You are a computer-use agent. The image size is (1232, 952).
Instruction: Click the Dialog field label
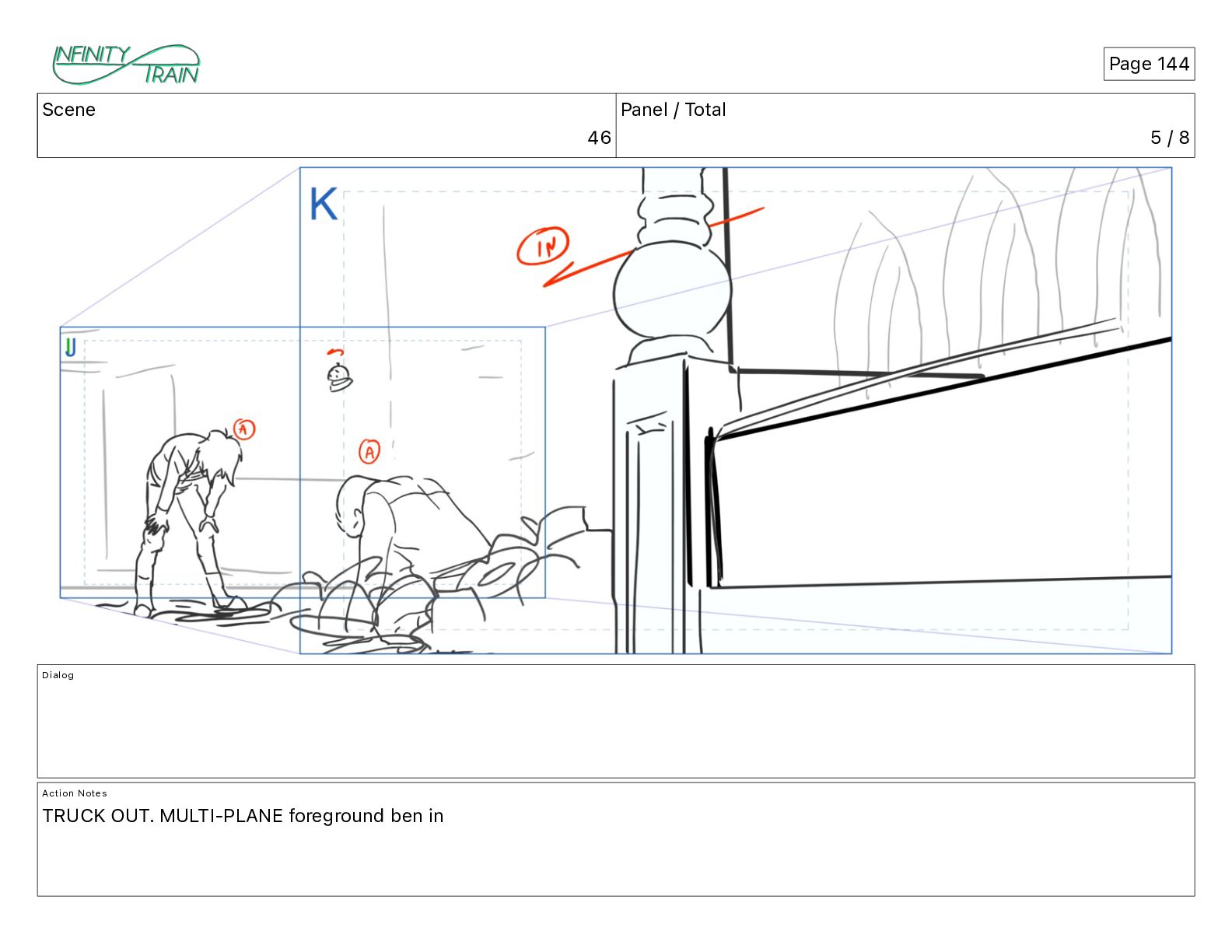58,675
